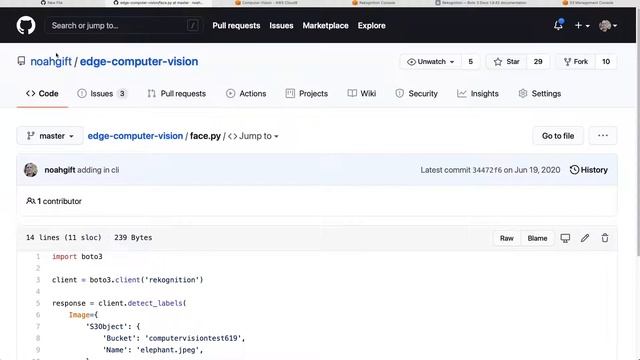Image resolution: width=640 pixels, height=360 pixels.
Task: Open the Blame view
Action: click(537, 238)
